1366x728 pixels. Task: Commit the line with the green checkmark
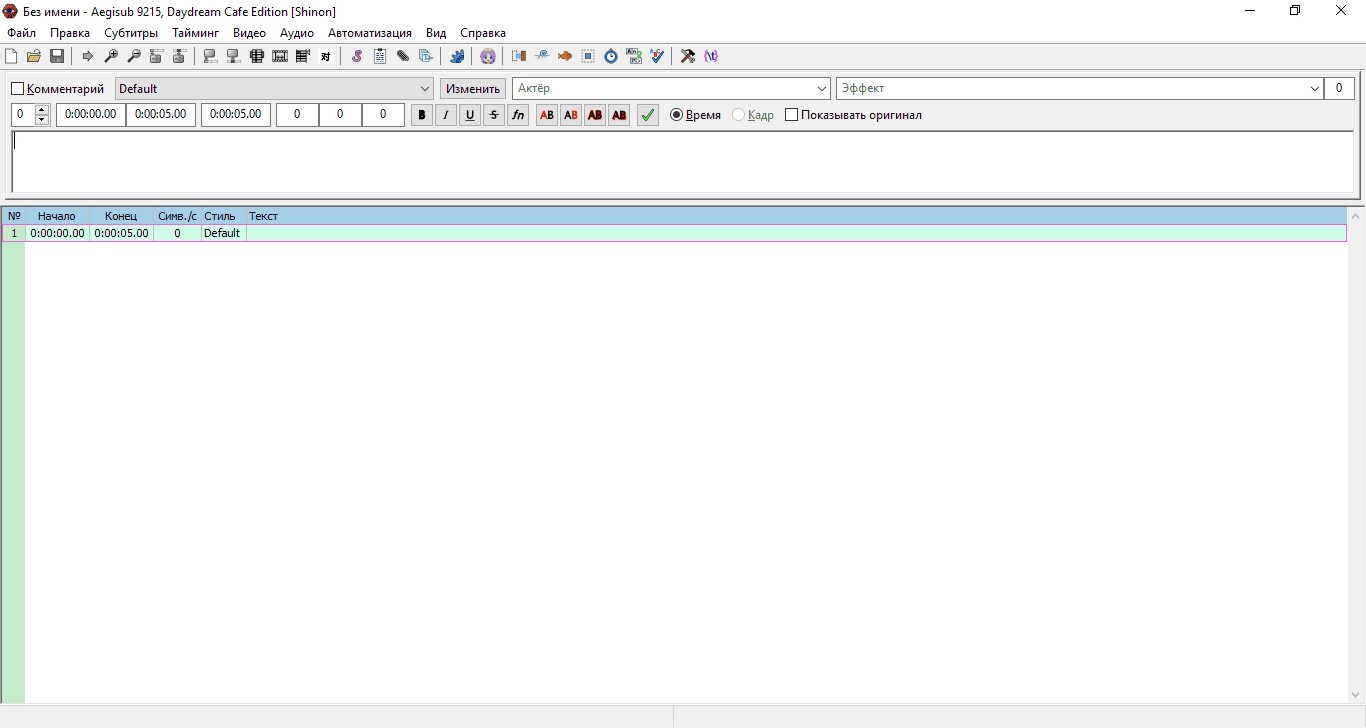[x=648, y=115]
